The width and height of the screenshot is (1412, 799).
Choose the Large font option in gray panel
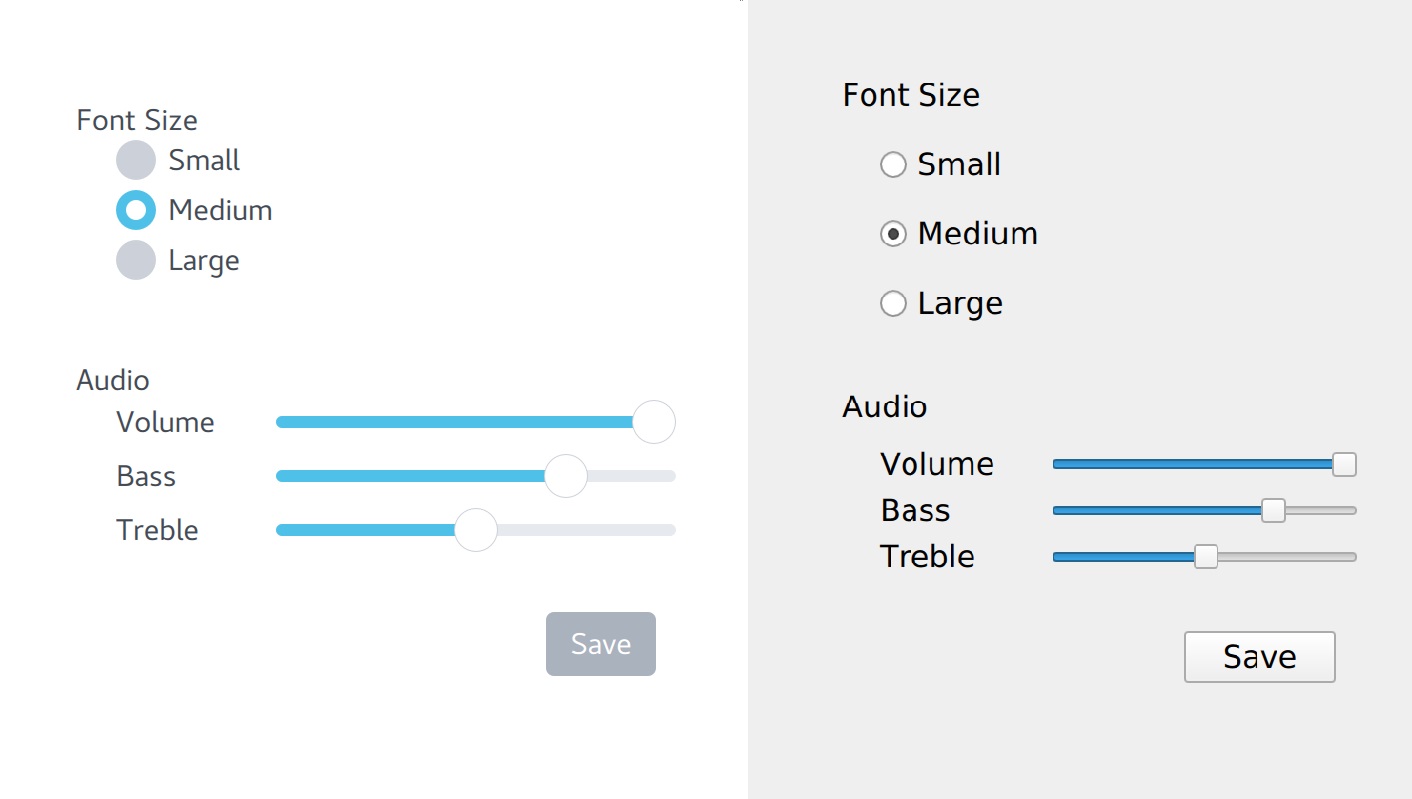[893, 303]
